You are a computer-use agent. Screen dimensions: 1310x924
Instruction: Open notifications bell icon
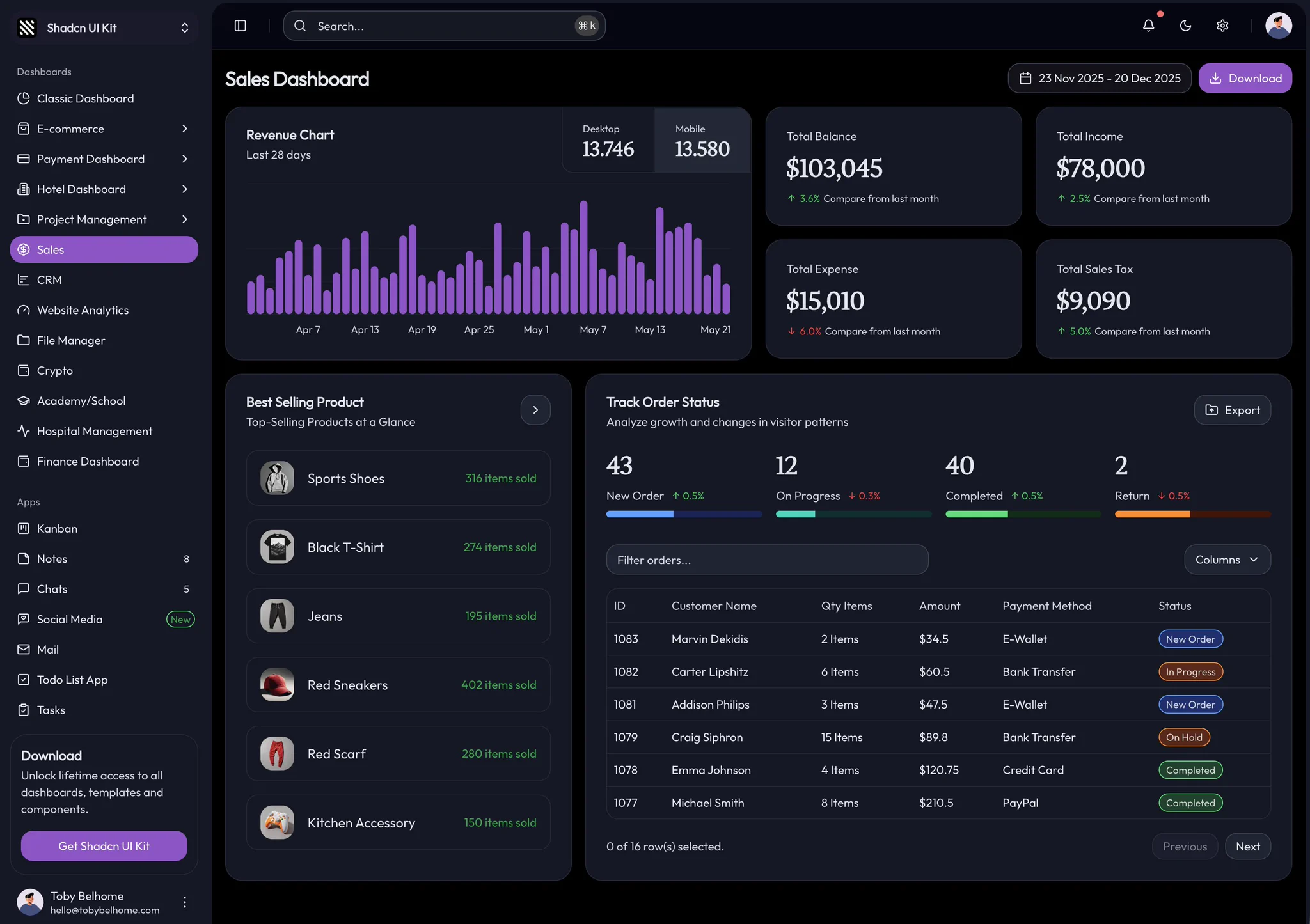[1149, 26]
